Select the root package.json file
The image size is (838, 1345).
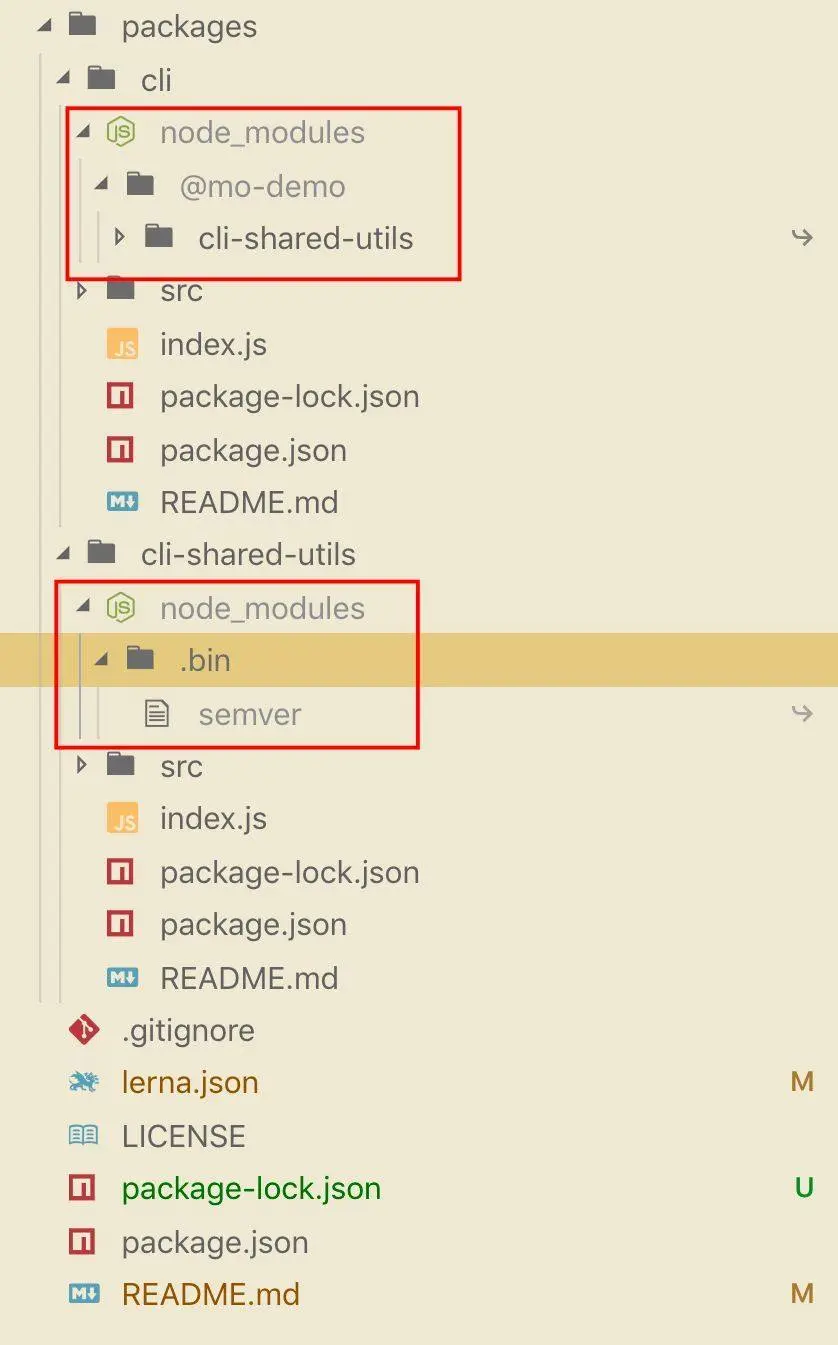(x=215, y=1242)
